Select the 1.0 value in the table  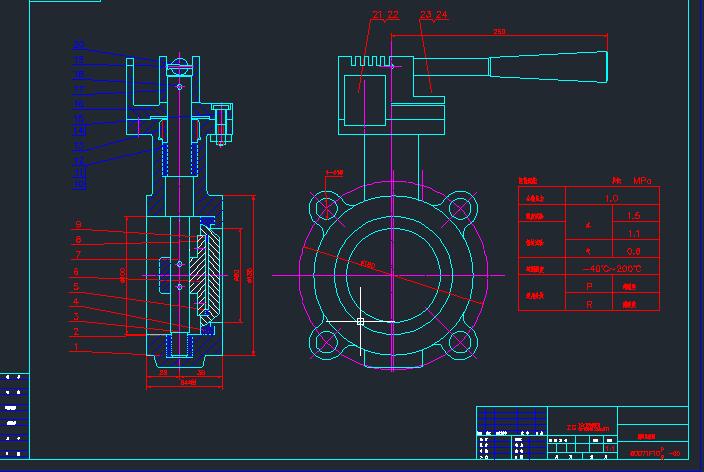click(612, 199)
